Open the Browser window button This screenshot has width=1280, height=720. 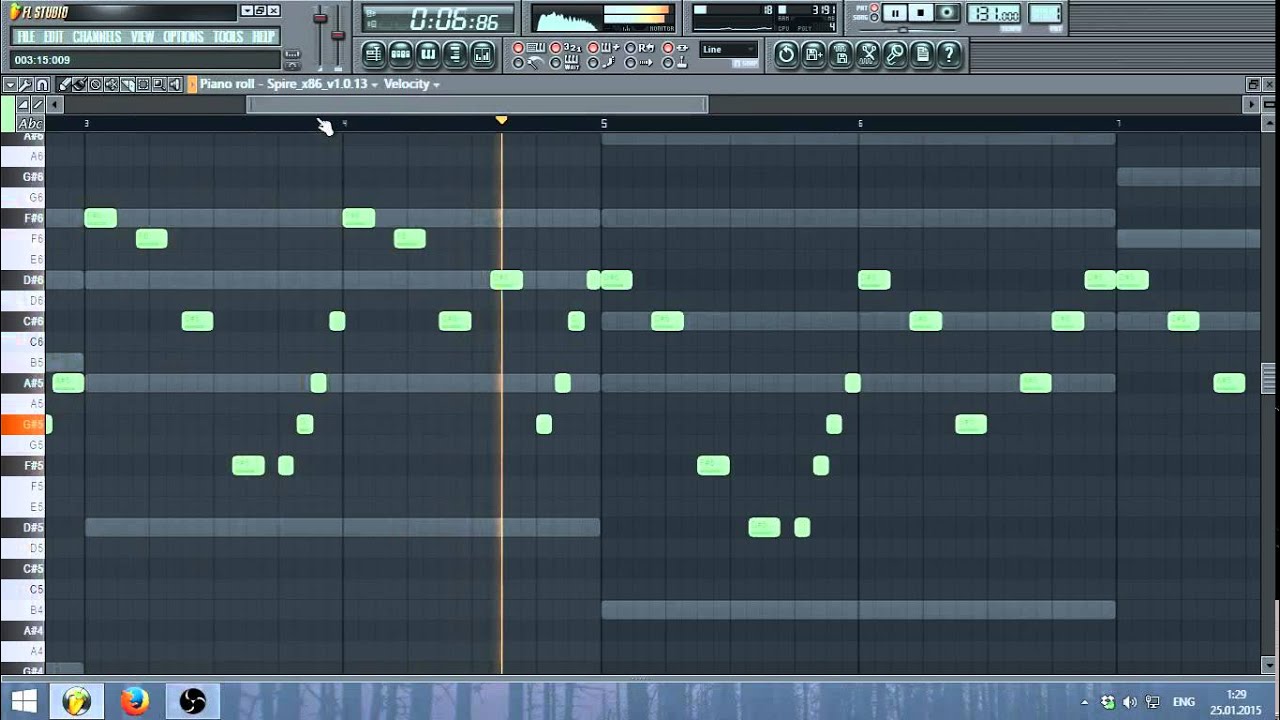point(455,53)
